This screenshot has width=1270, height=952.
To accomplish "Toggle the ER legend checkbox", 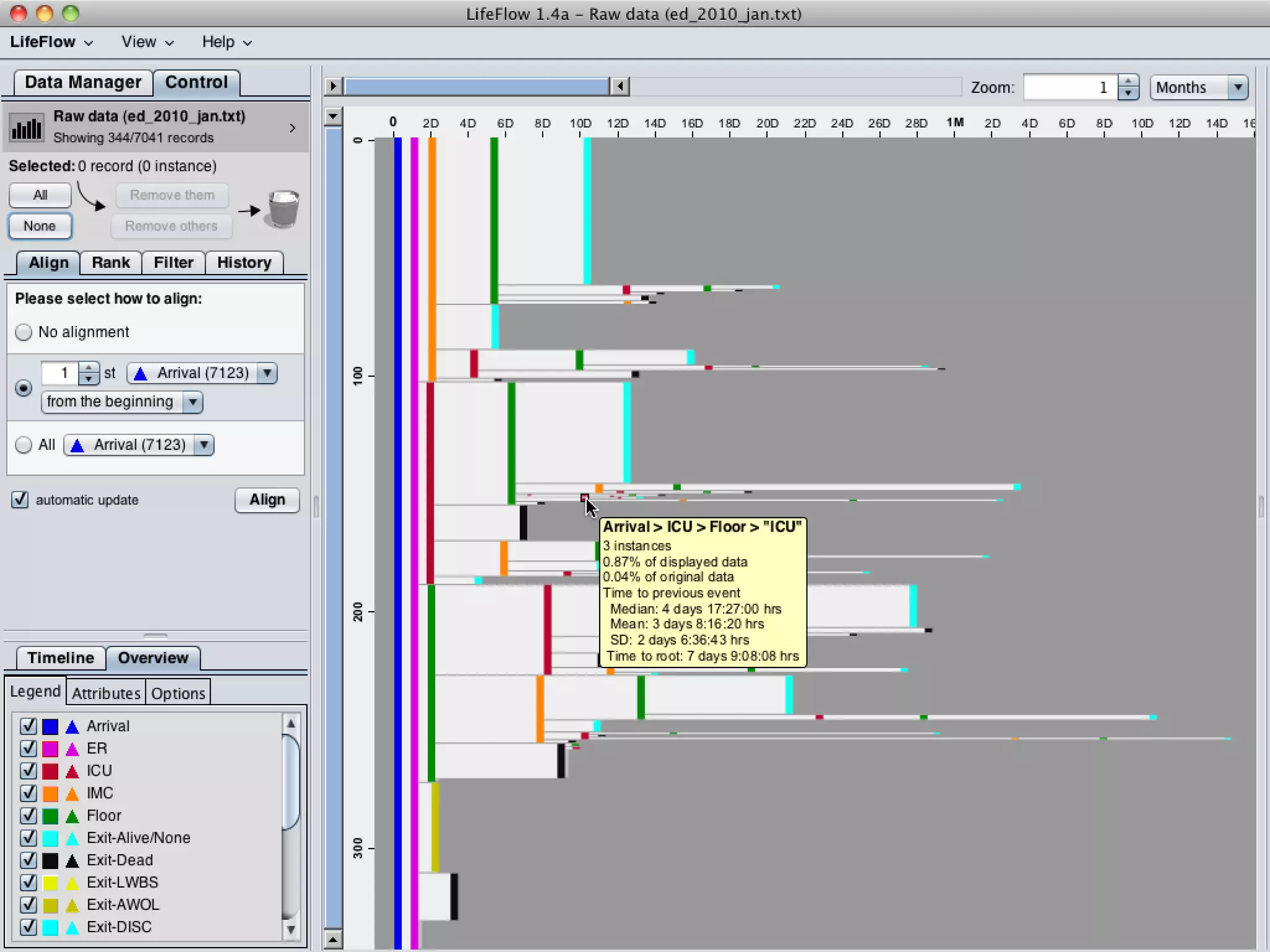I will tap(28, 749).
